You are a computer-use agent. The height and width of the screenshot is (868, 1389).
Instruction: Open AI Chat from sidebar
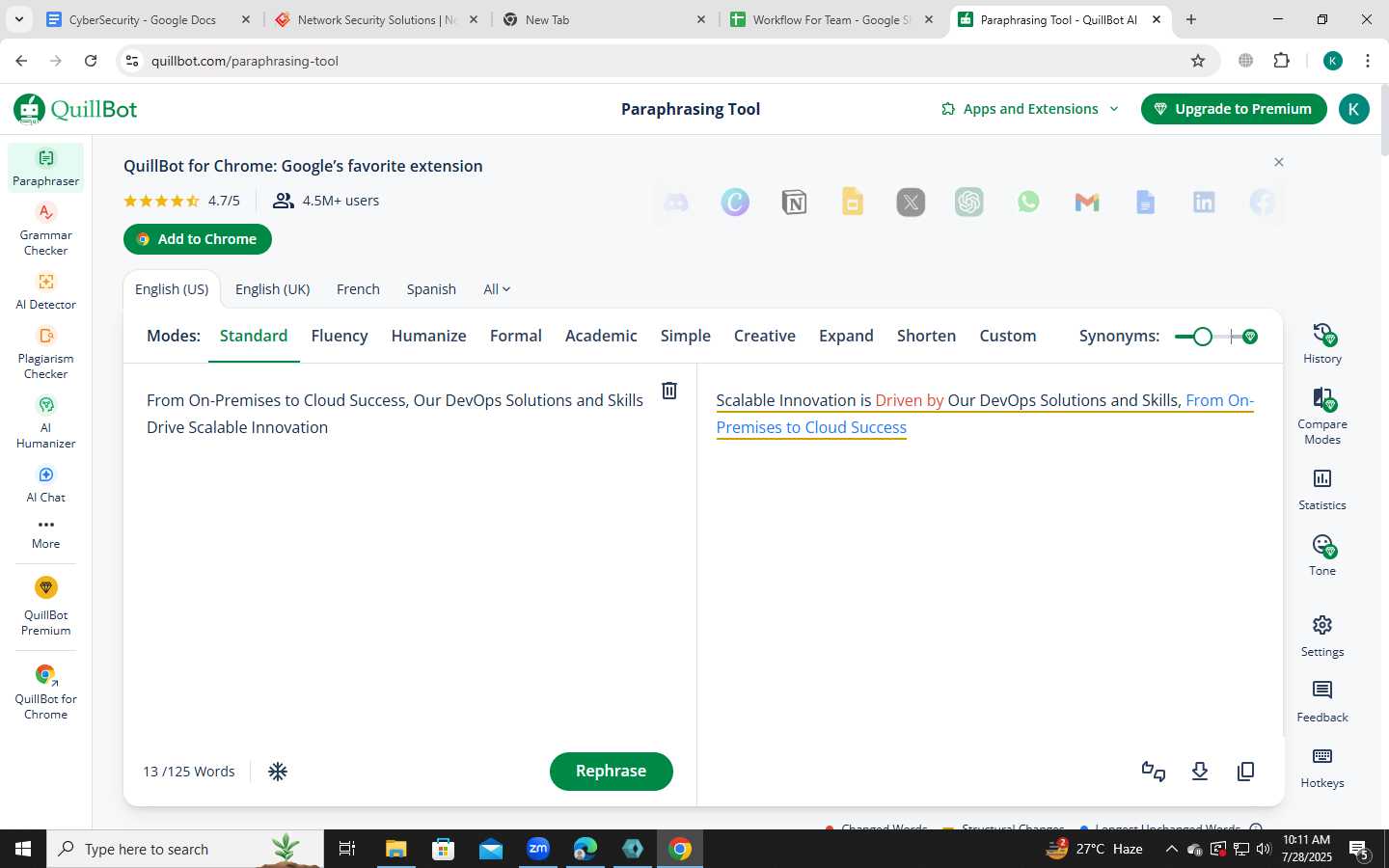coord(45,484)
